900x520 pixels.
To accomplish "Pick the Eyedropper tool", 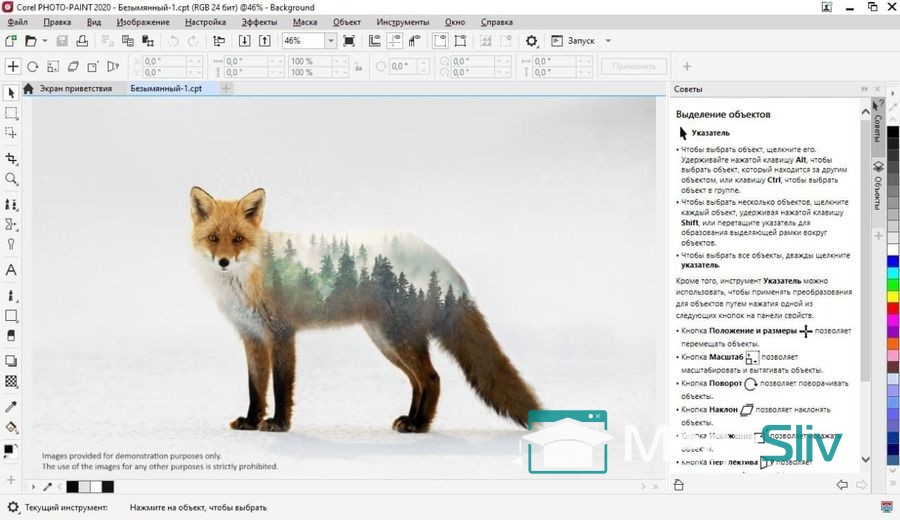I will [11, 407].
